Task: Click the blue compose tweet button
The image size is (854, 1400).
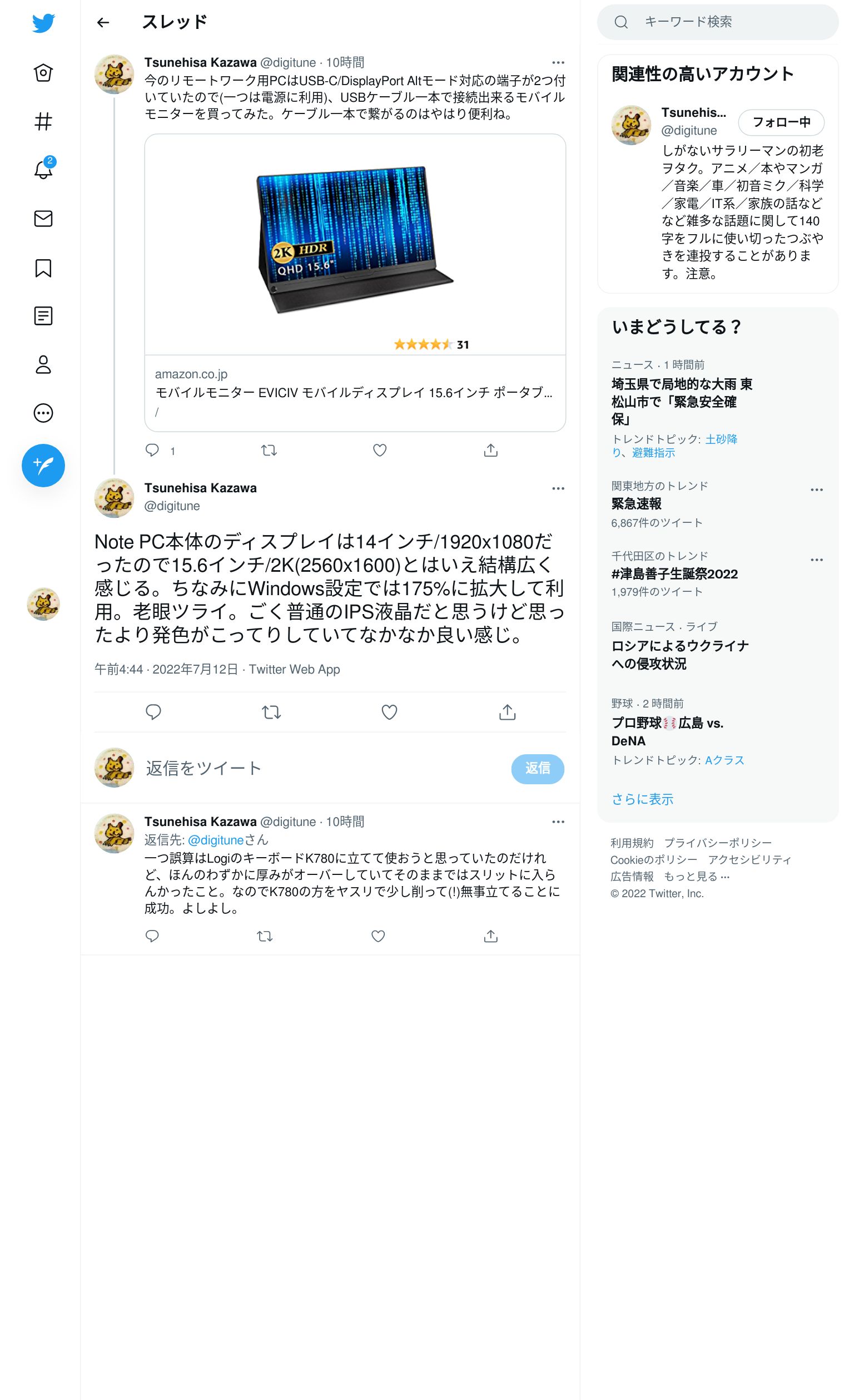Action: point(43,466)
